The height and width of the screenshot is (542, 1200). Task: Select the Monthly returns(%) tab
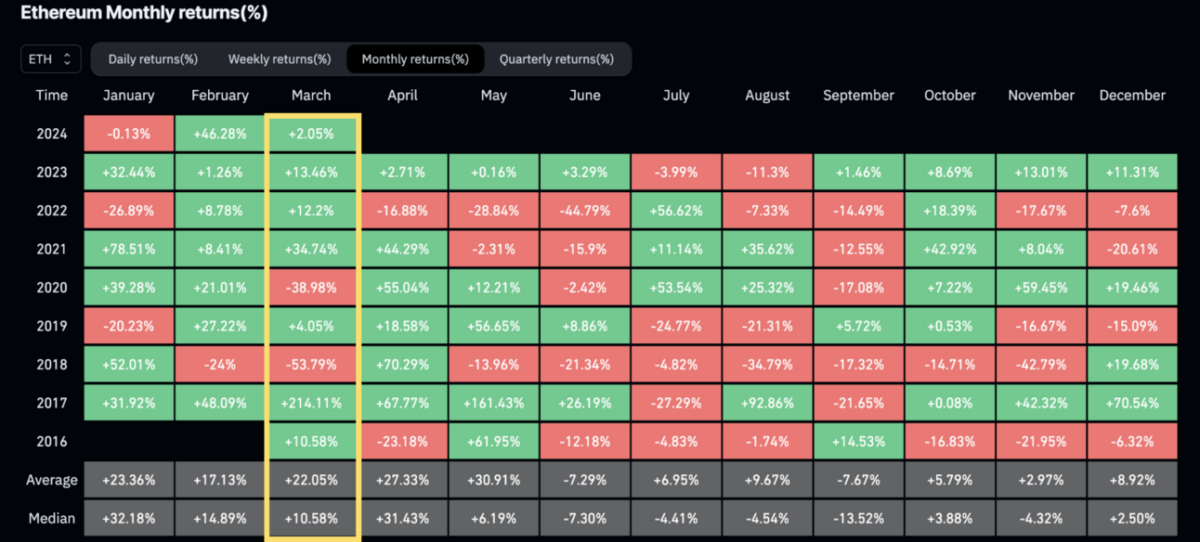point(415,59)
